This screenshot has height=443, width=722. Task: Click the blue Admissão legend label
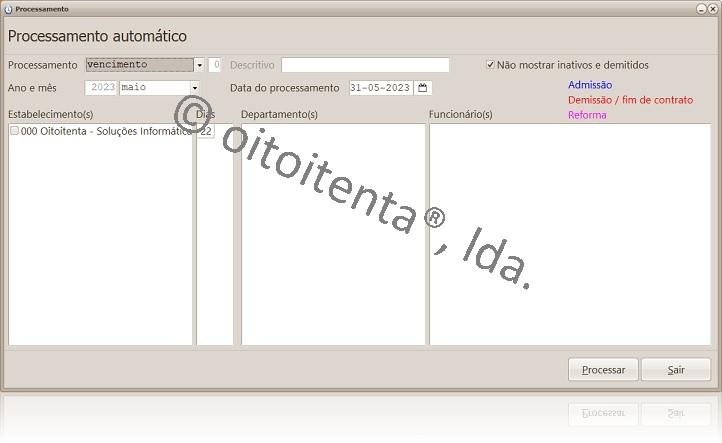589,85
